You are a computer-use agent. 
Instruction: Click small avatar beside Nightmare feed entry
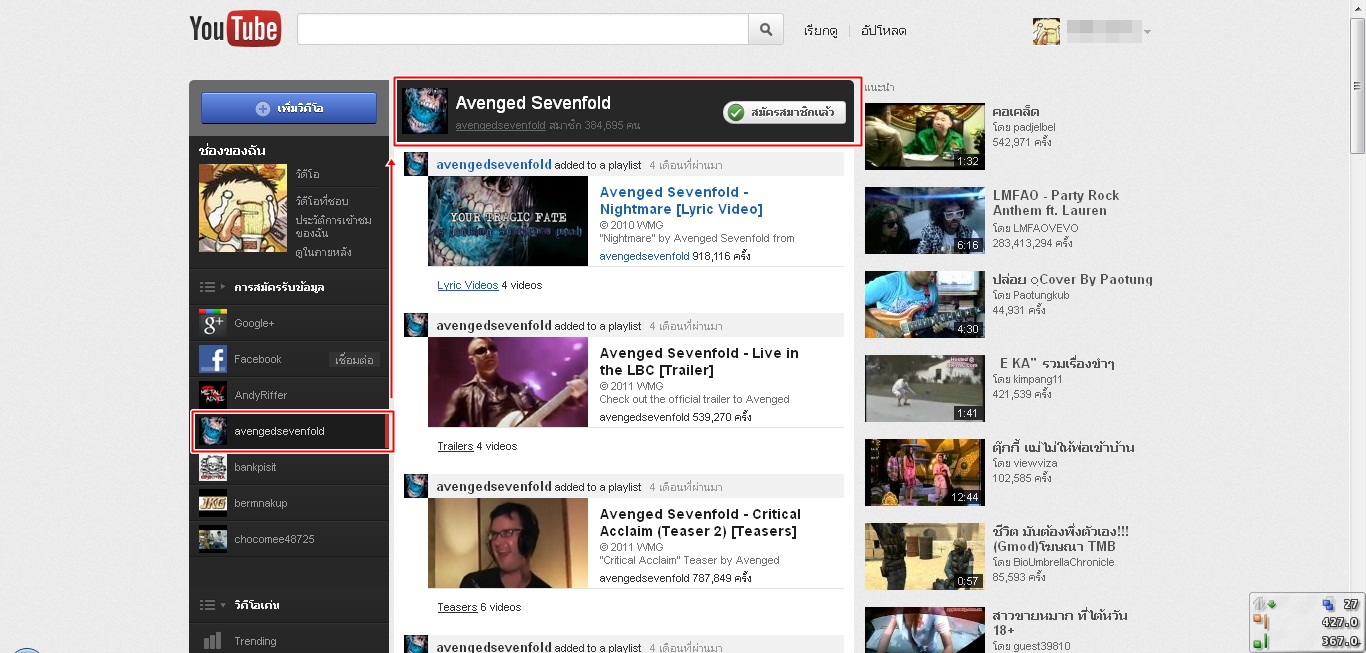pos(416,164)
